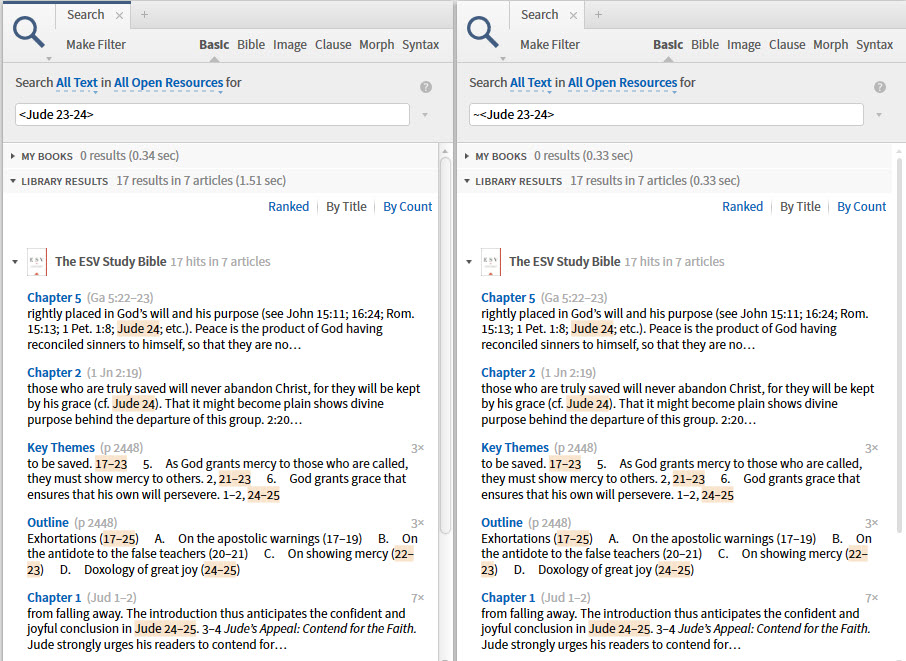Sort results By Count in left panel

click(x=407, y=206)
